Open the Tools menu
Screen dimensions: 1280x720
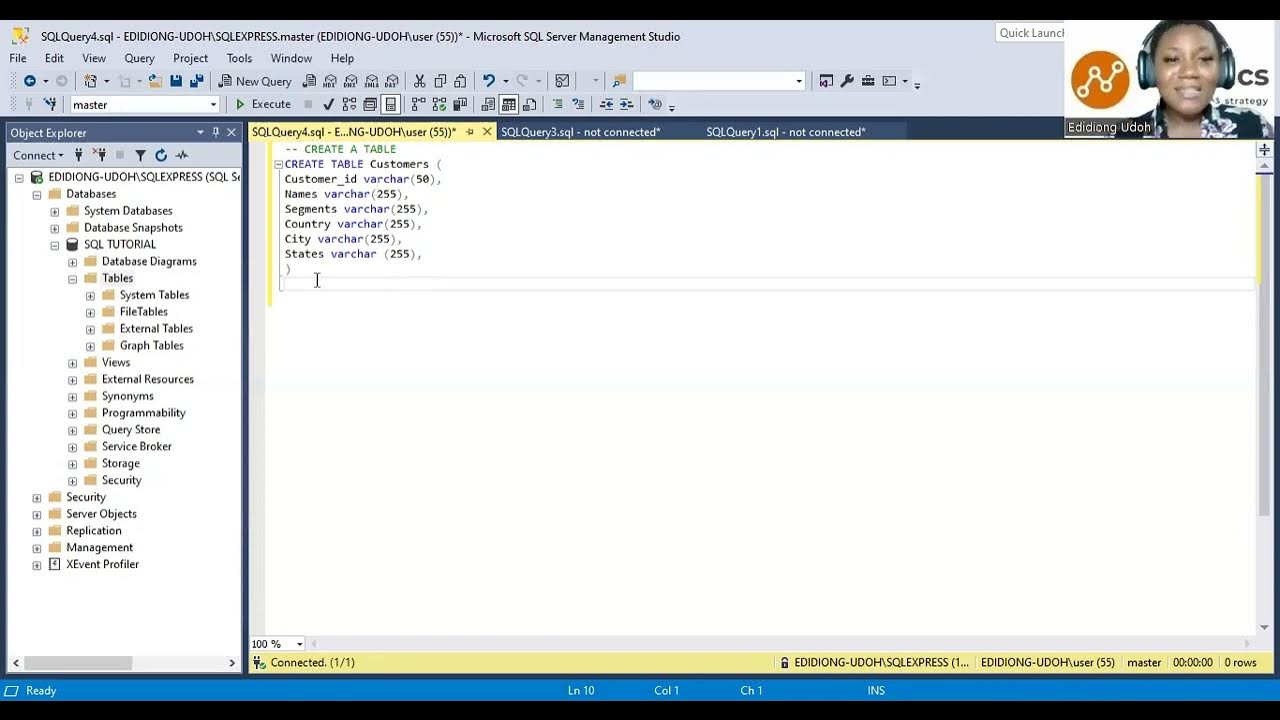239,58
